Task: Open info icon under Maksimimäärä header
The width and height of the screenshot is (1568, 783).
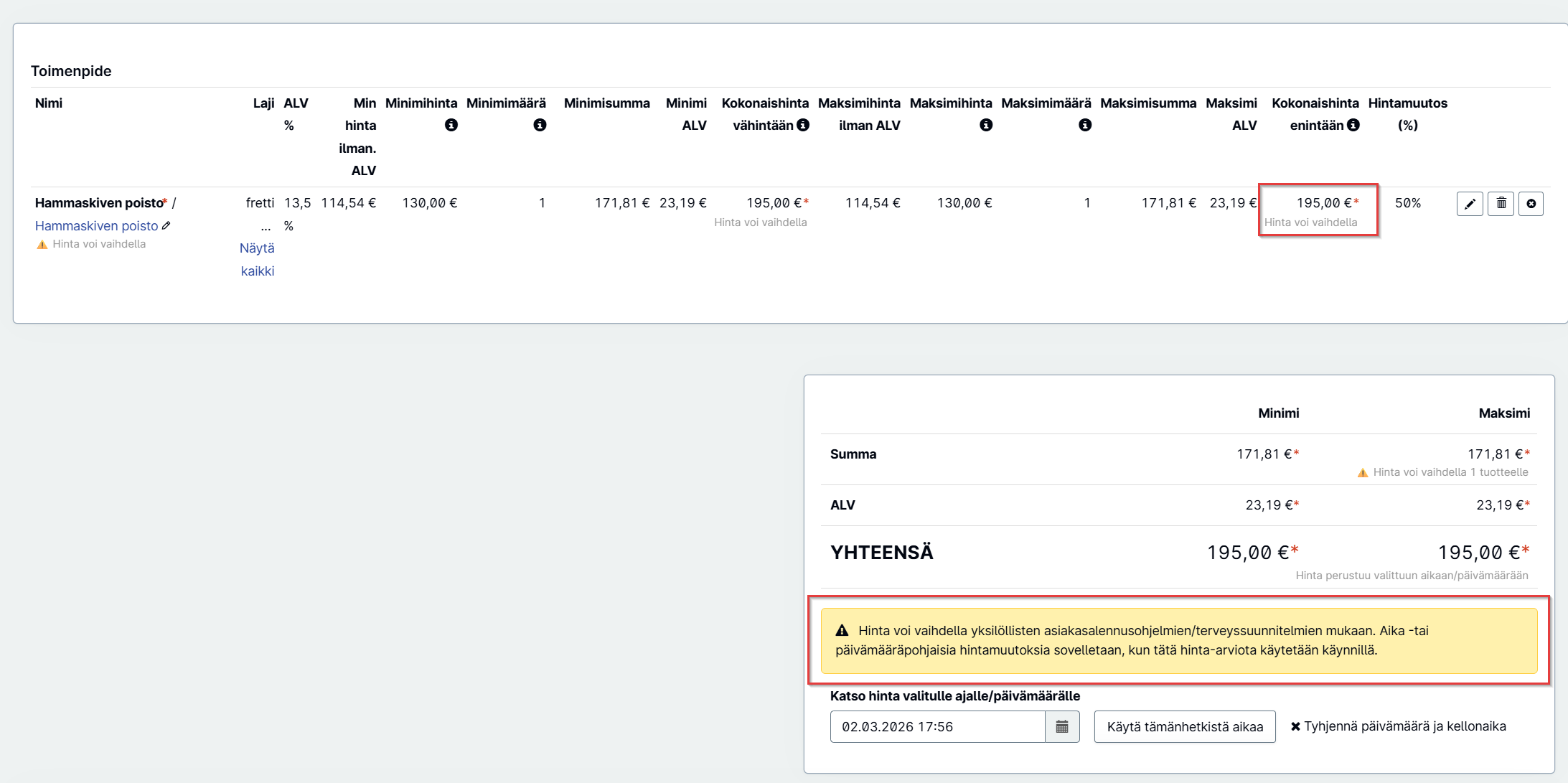Action: point(1085,125)
